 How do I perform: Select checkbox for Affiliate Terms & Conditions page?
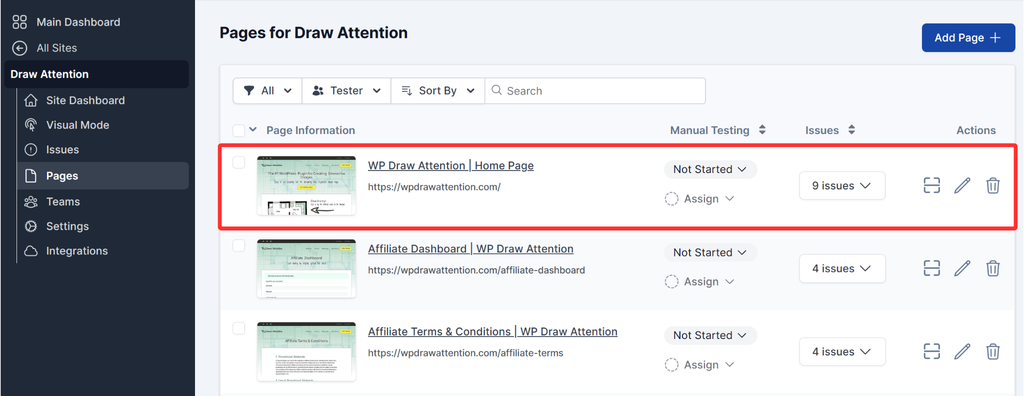pyautogui.click(x=239, y=328)
